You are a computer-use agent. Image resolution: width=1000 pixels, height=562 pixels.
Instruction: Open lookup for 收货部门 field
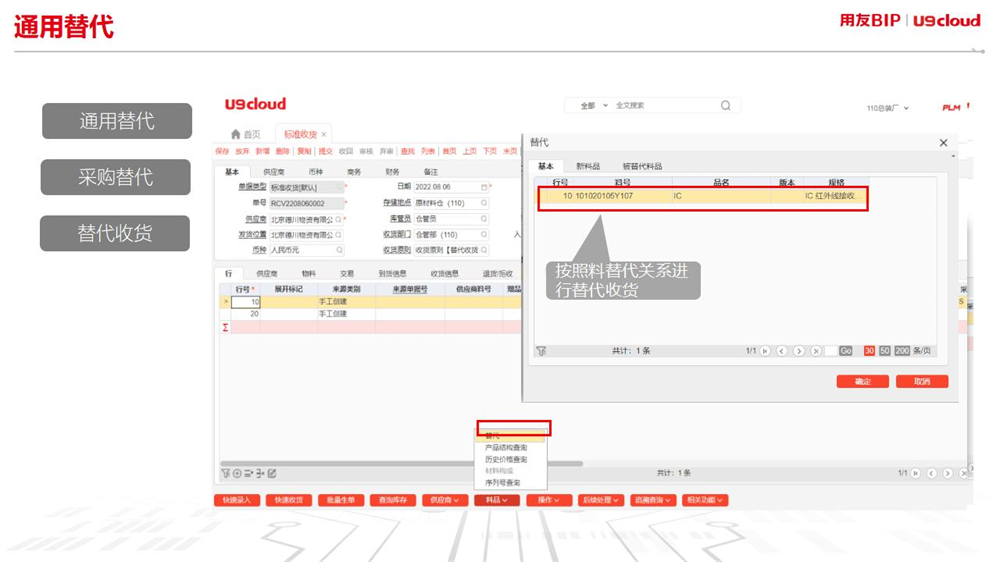[484, 235]
